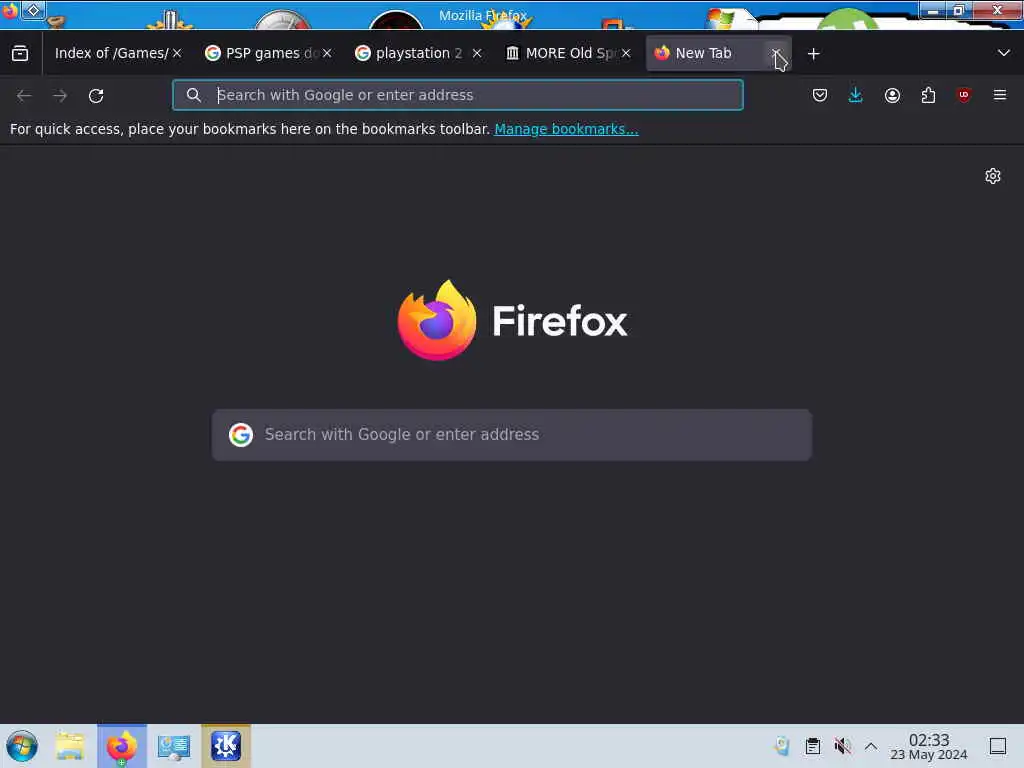
Task: Maximize or restore the Firefox window
Action: [959, 10]
